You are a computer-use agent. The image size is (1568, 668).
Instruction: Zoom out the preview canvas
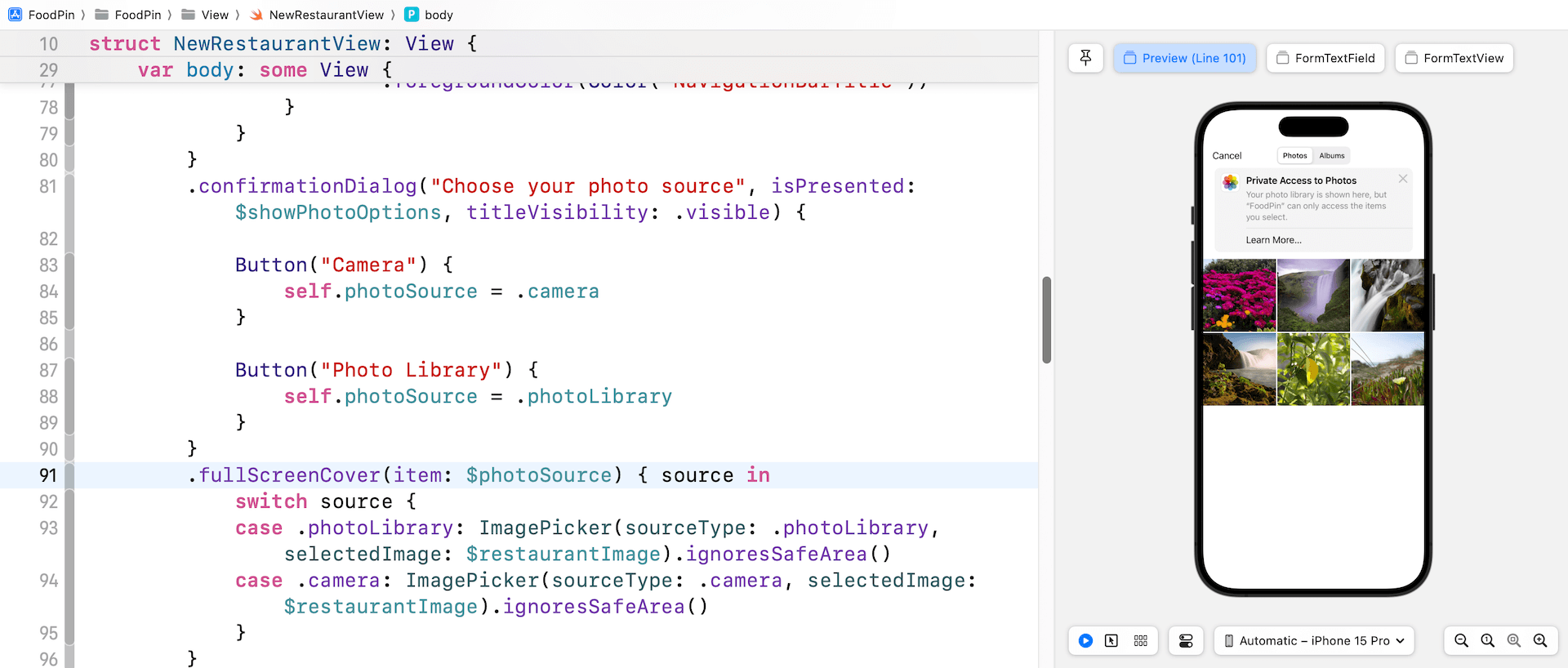click(1462, 641)
